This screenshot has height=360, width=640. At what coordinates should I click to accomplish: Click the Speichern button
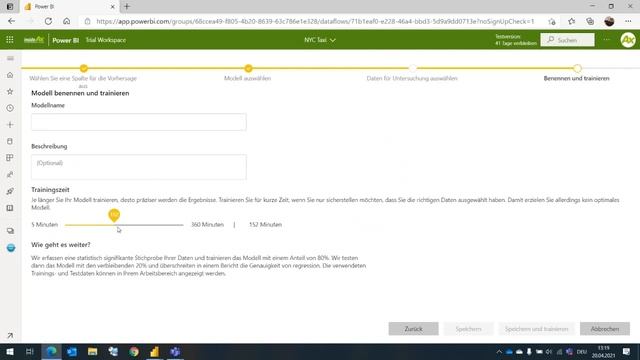pyautogui.click(x=469, y=329)
